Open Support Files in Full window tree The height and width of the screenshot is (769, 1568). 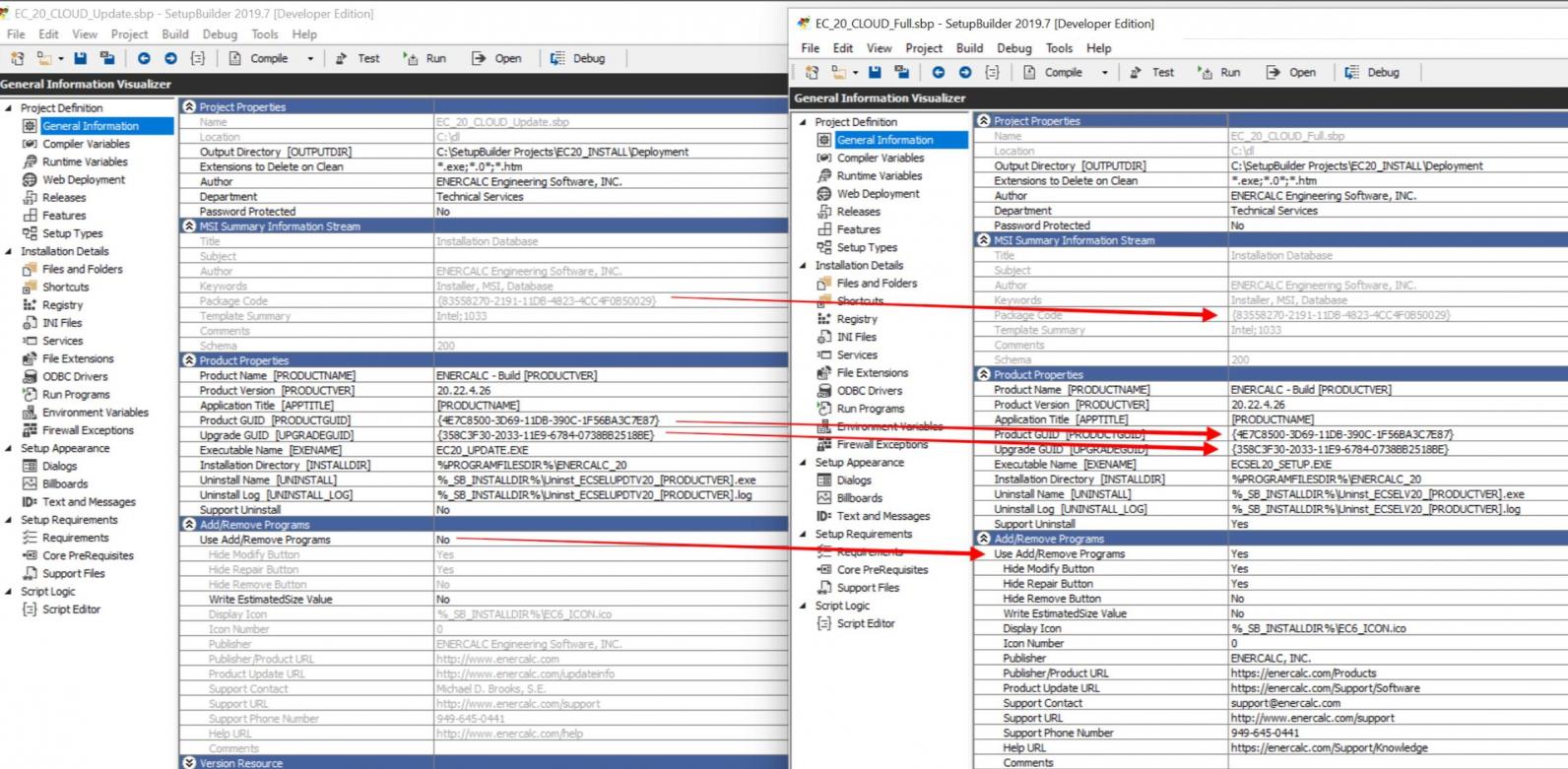point(868,588)
